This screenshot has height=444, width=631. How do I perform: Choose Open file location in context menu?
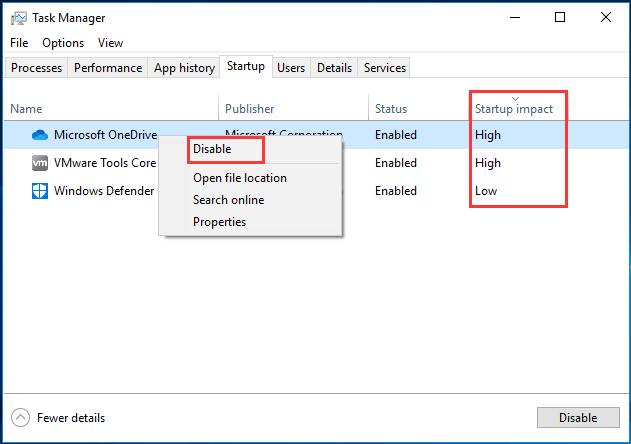point(240,178)
